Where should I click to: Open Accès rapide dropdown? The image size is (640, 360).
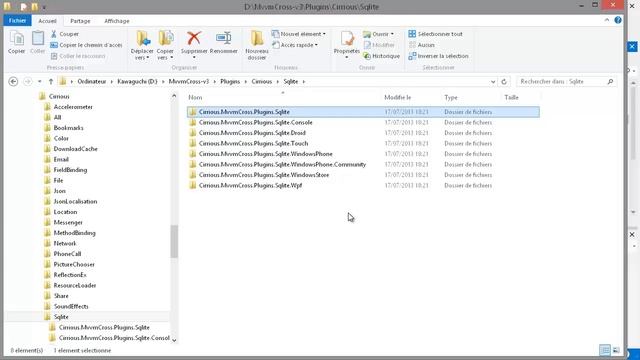pos(295,45)
